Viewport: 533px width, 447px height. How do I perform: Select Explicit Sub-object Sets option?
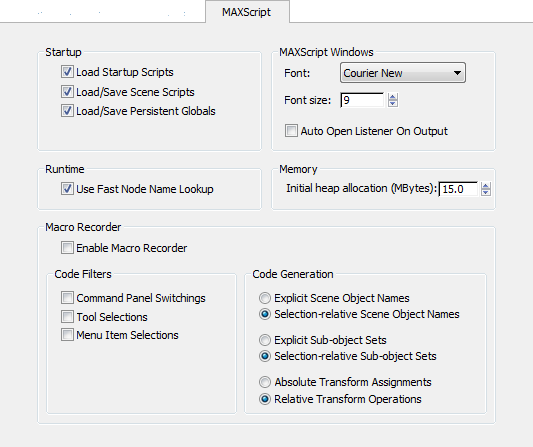(x=265, y=340)
